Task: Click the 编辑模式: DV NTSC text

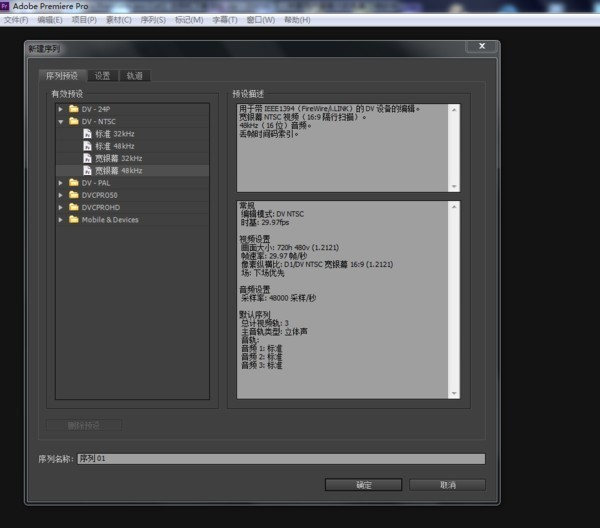Action: click(272, 214)
